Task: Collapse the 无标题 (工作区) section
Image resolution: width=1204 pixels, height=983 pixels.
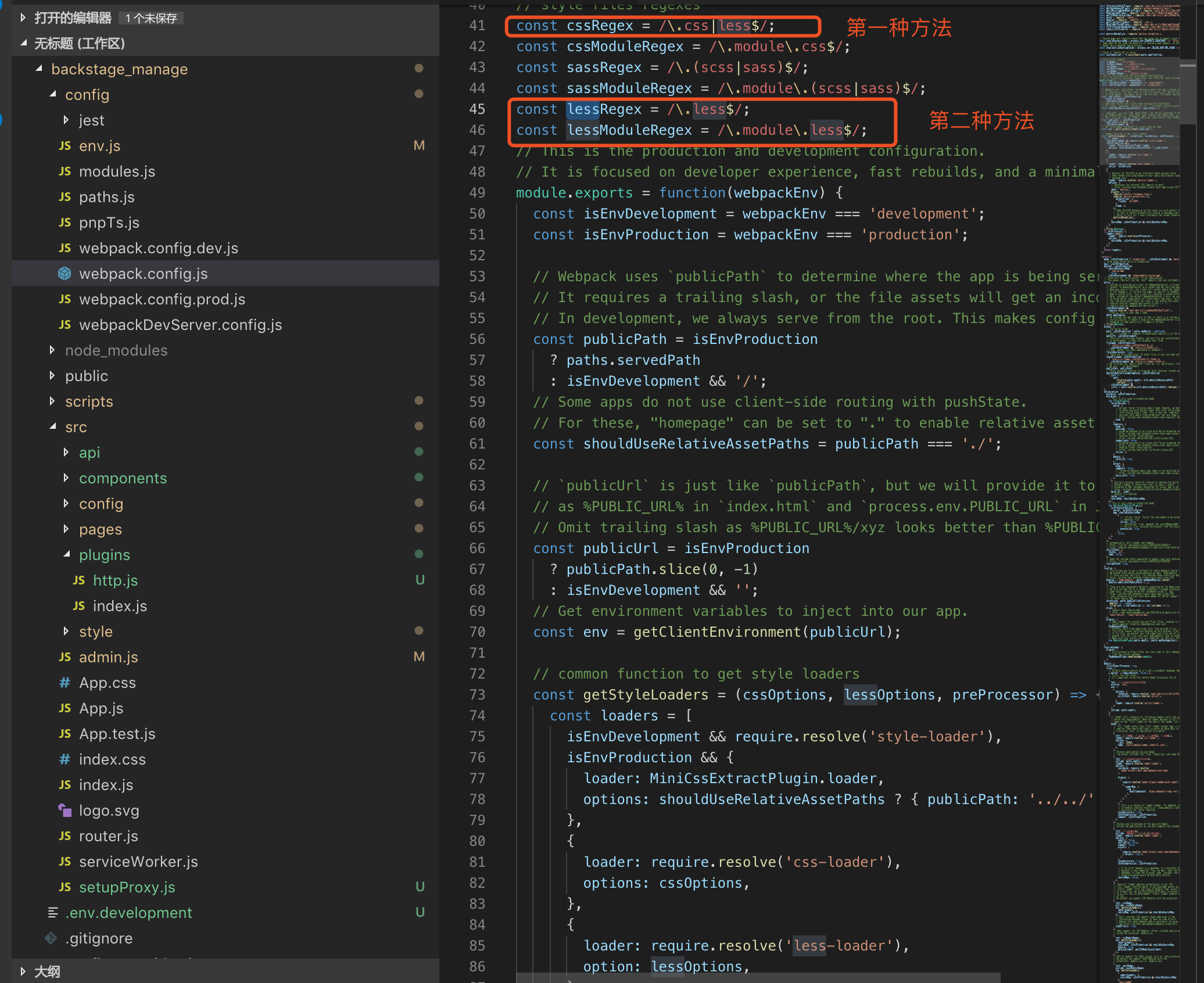Action: pos(23,43)
